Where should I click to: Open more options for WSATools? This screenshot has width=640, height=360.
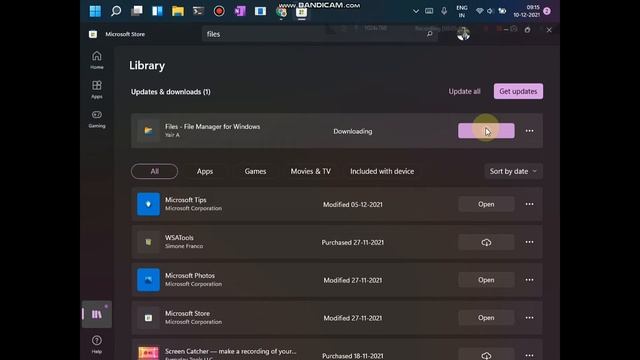pyautogui.click(x=529, y=242)
